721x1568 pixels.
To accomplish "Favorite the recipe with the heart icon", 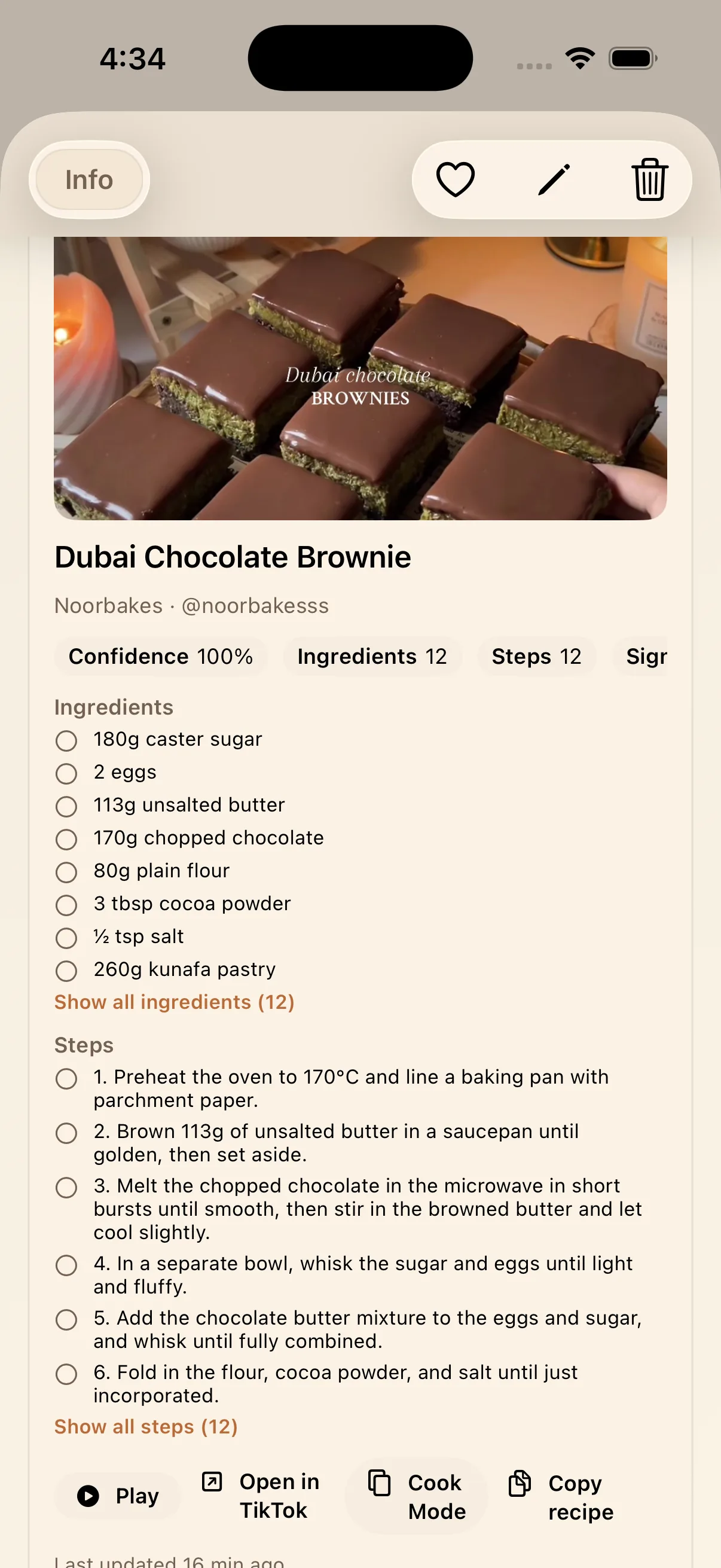I will click(455, 179).
